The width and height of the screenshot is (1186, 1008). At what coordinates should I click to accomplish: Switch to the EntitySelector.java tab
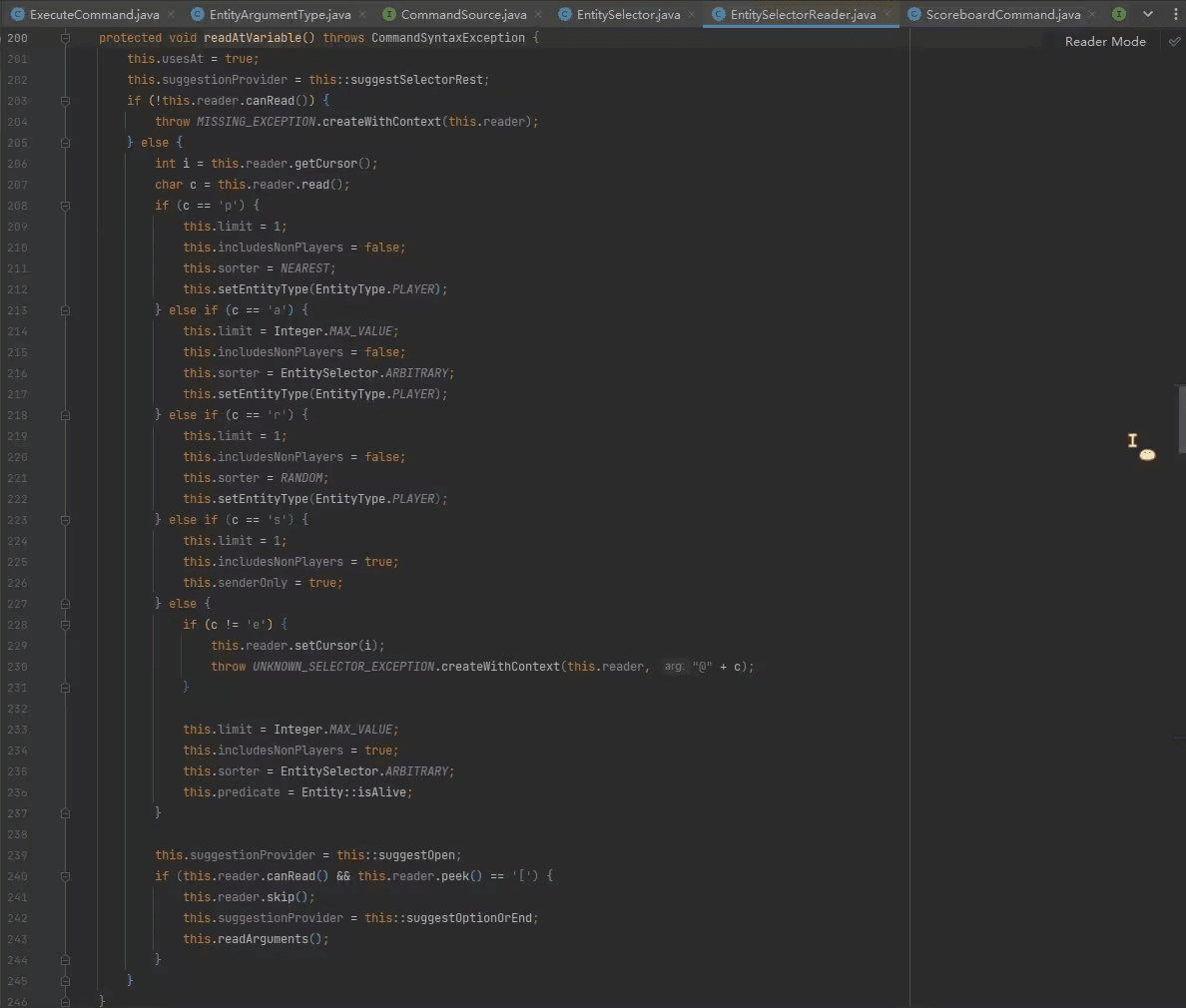628,14
